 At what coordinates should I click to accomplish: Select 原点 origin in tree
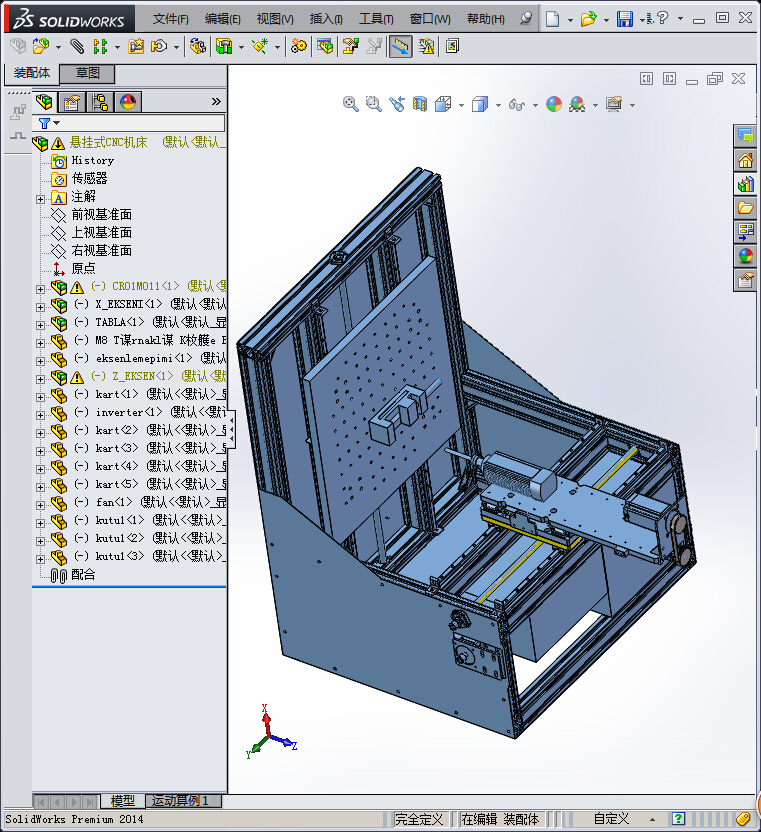pyautogui.click(x=83, y=268)
